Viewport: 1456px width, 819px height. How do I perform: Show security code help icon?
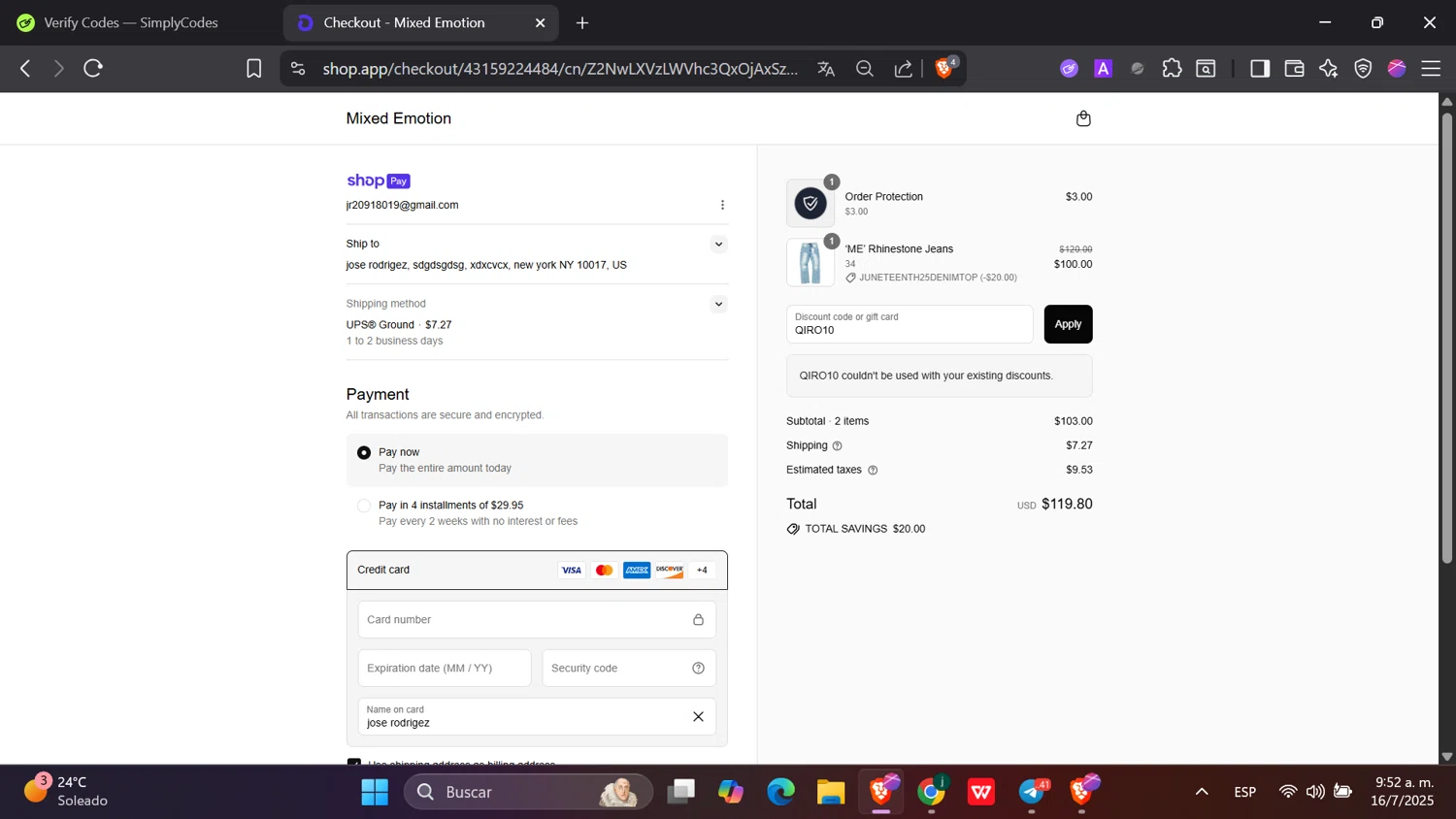click(698, 668)
